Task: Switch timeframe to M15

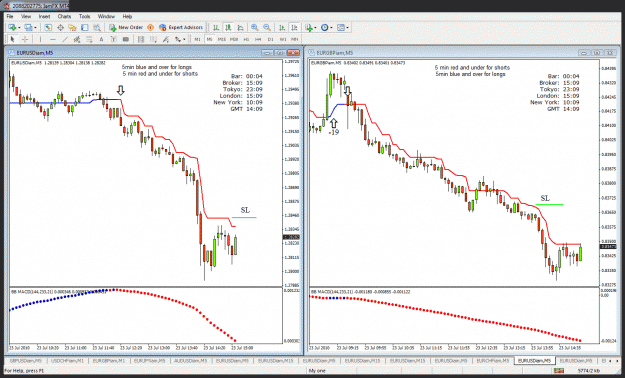Action: click(x=222, y=39)
